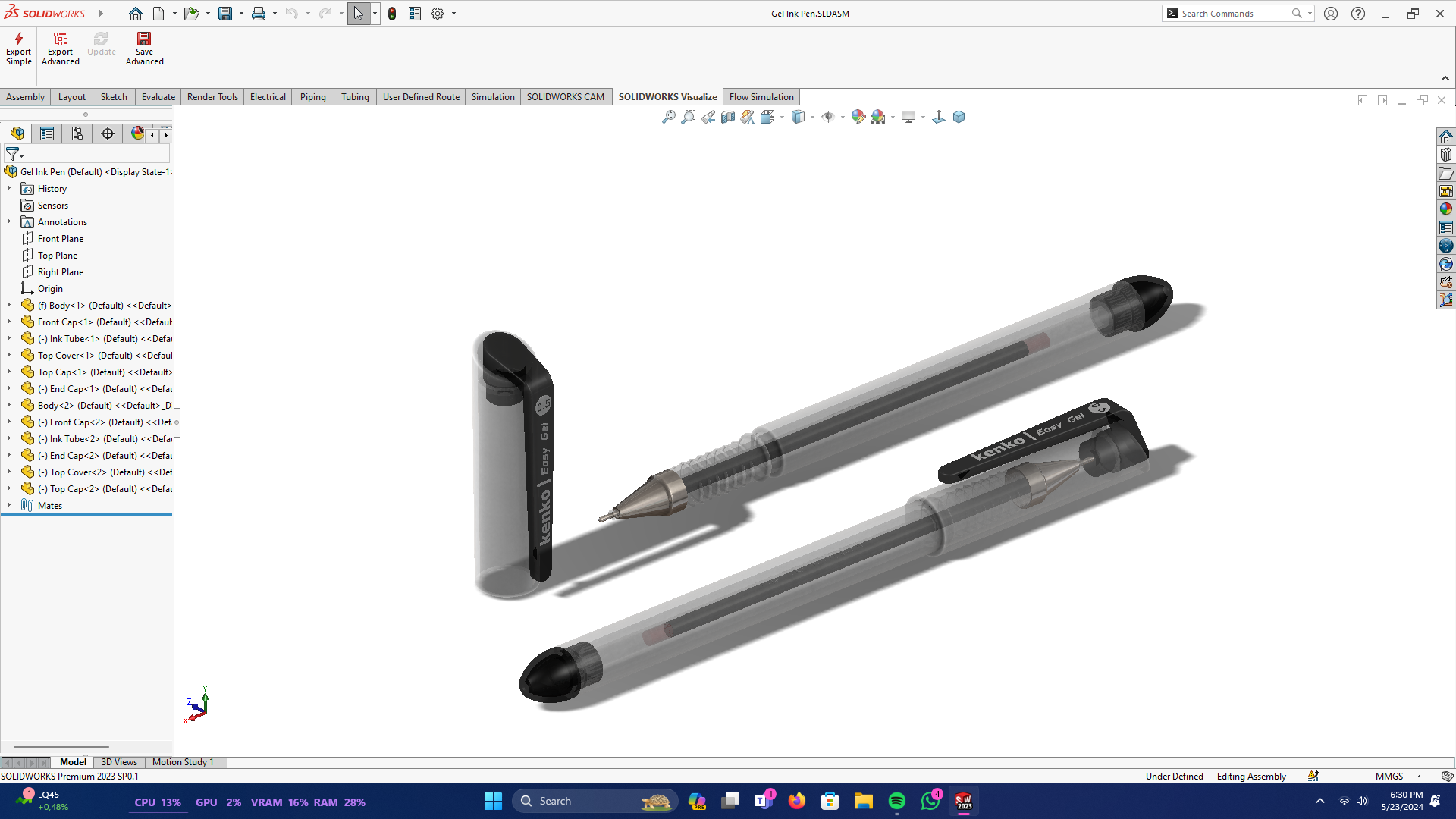
Task: Open the Appearances task pane icon
Action: click(1446, 209)
